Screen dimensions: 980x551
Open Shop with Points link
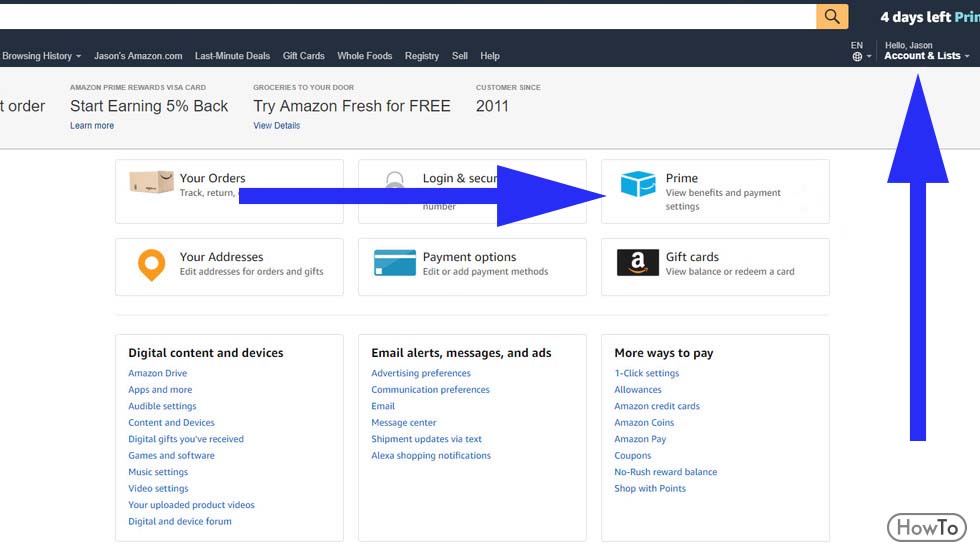pos(650,489)
